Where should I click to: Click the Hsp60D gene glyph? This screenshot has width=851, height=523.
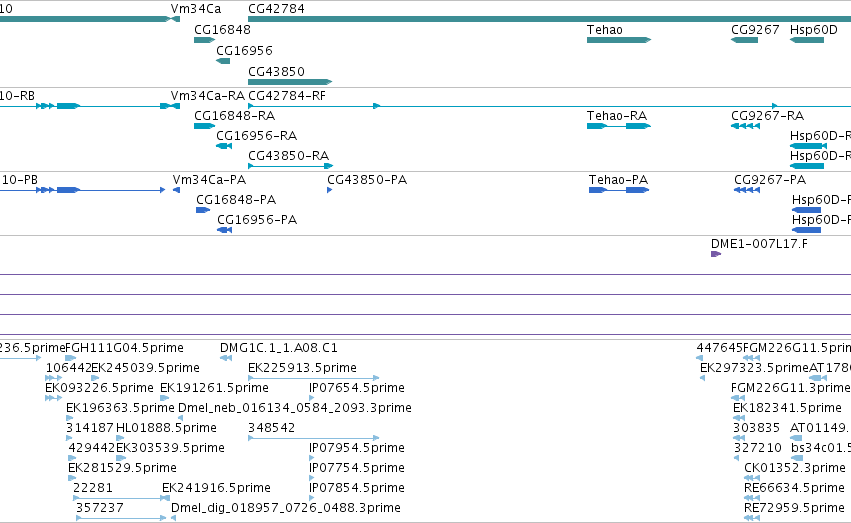(807, 40)
